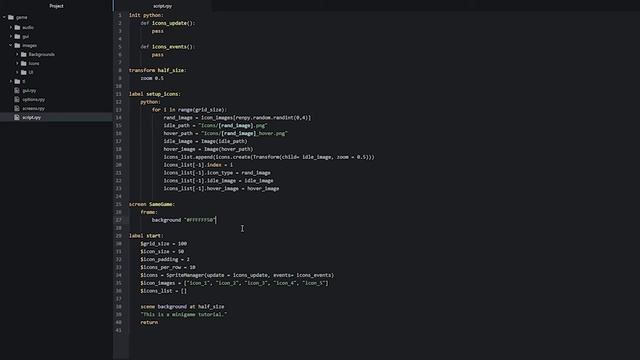The height and width of the screenshot is (360, 640).
Task: Click the "$icons_per_row = 10" line
Action: pyautogui.click(x=168, y=267)
